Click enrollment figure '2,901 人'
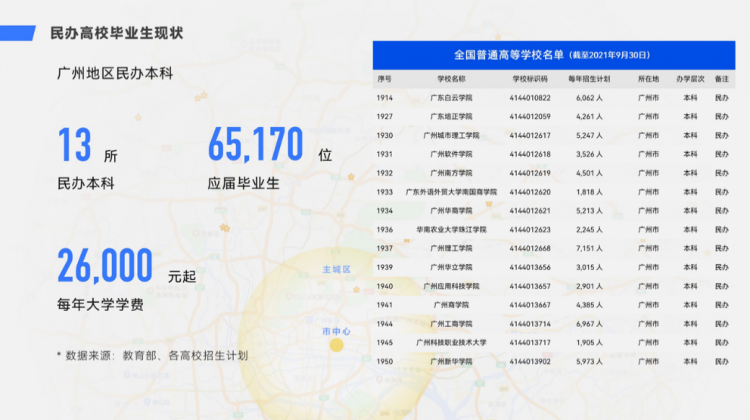This screenshot has width=750, height=420. (x=589, y=286)
